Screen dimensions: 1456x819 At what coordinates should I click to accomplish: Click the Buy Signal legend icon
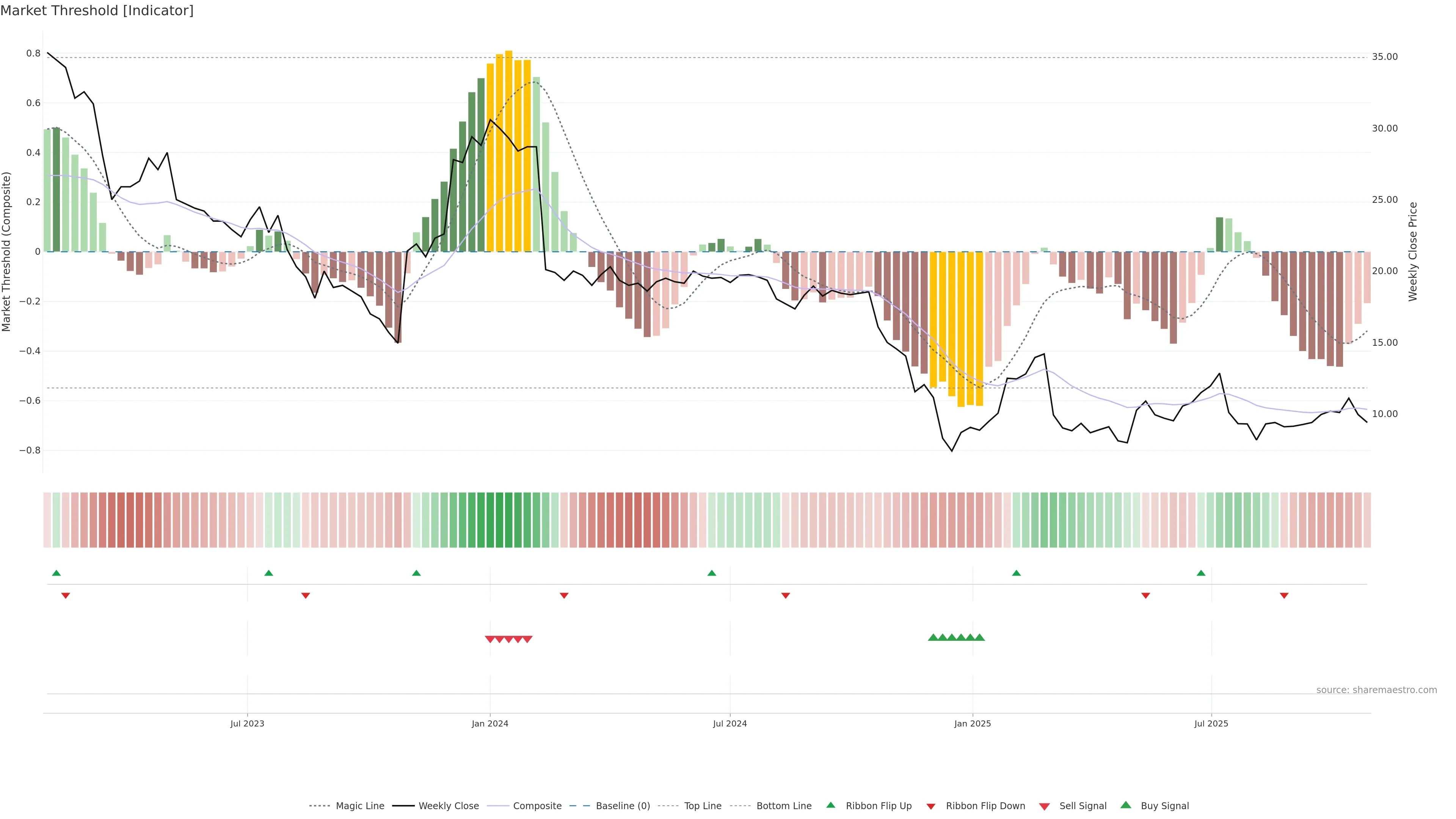tap(1125, 805)
